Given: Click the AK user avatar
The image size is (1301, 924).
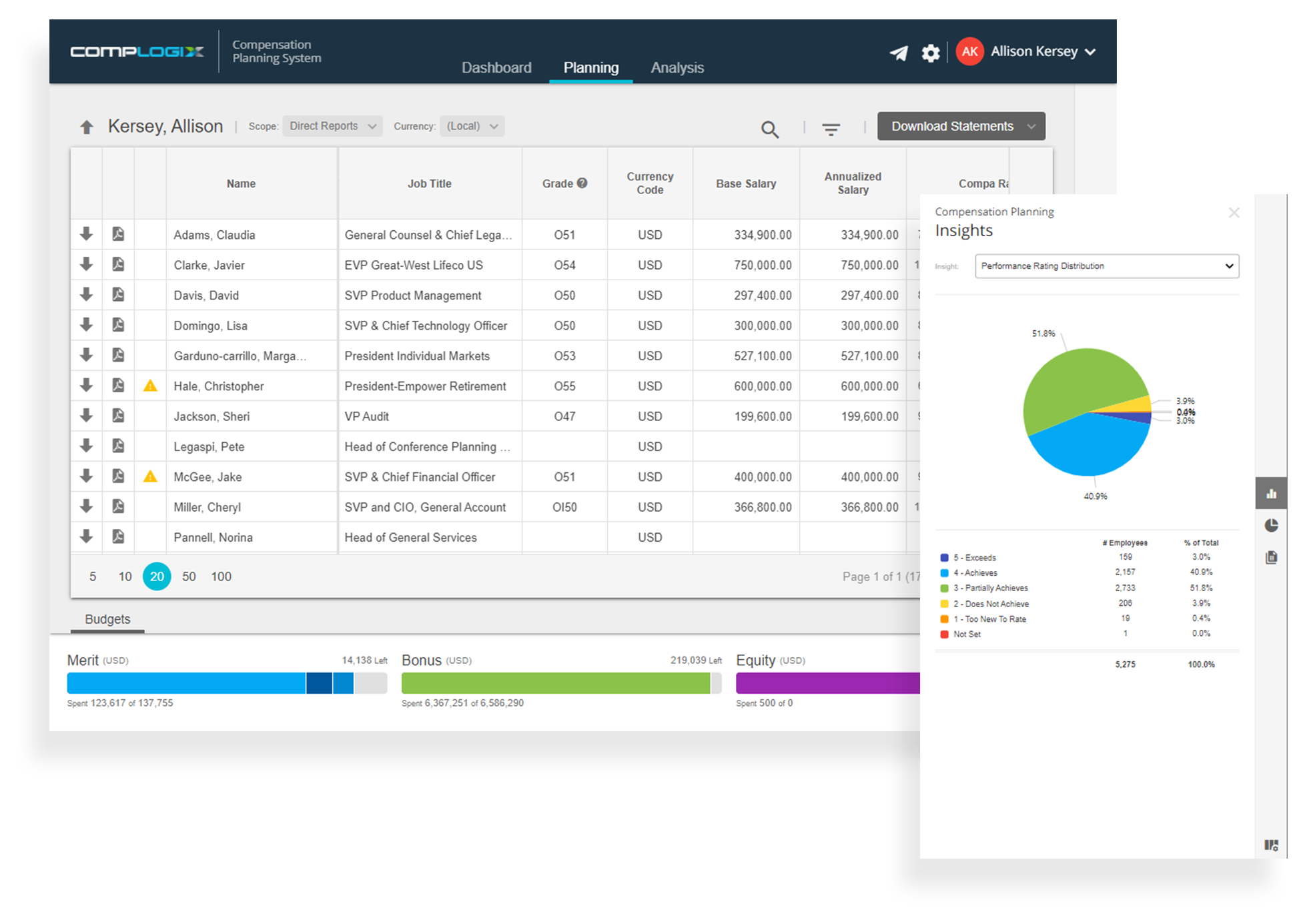Looking at the screenshot, I should [x=969, y=51].
